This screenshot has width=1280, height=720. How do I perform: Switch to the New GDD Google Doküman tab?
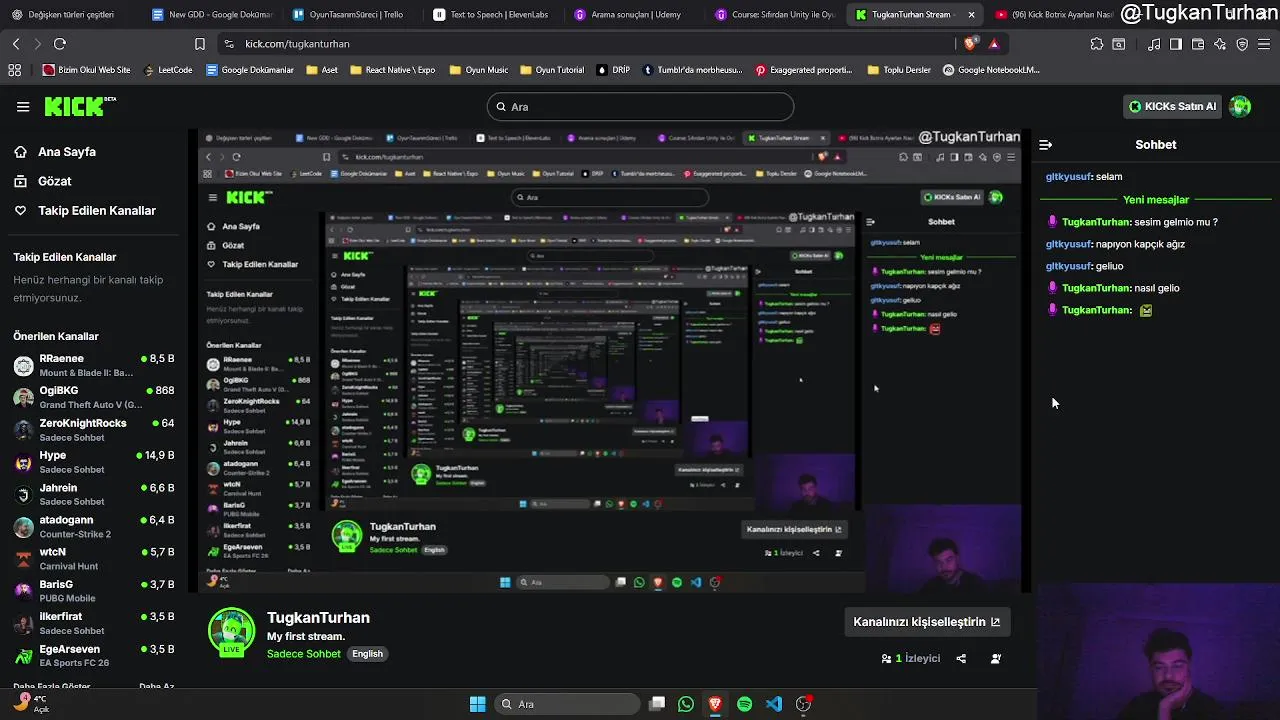click(x=210, y=15)
